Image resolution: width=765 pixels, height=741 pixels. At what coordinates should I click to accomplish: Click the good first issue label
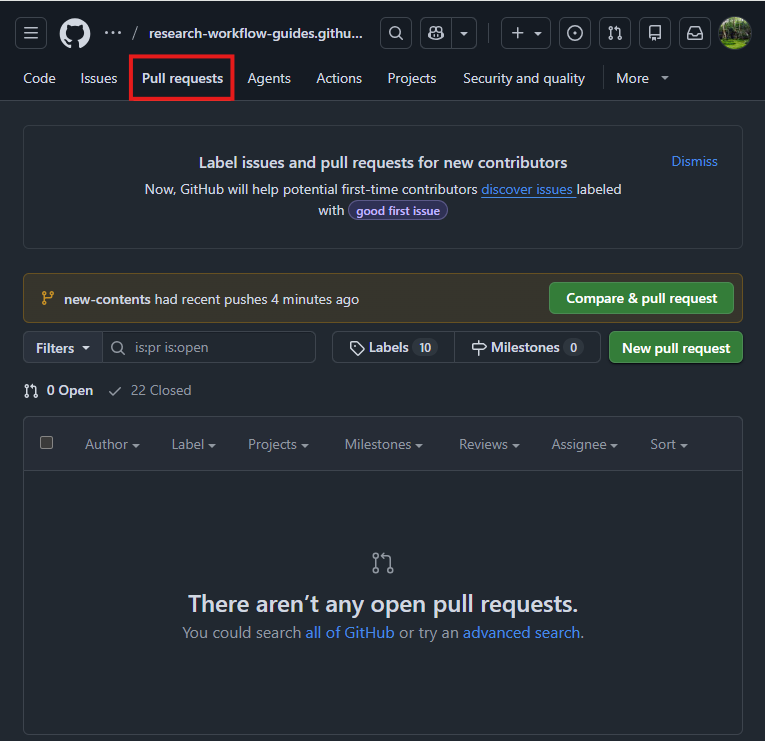(398, 211)
